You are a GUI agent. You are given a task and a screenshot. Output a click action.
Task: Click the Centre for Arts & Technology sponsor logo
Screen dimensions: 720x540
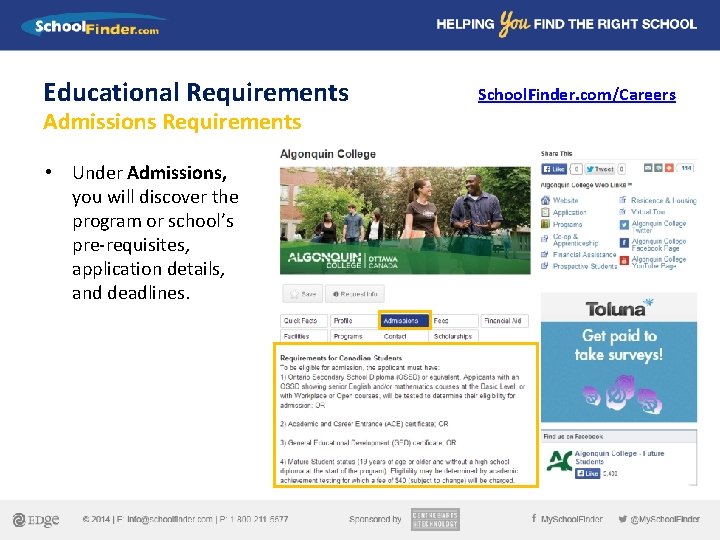point(435,519)
